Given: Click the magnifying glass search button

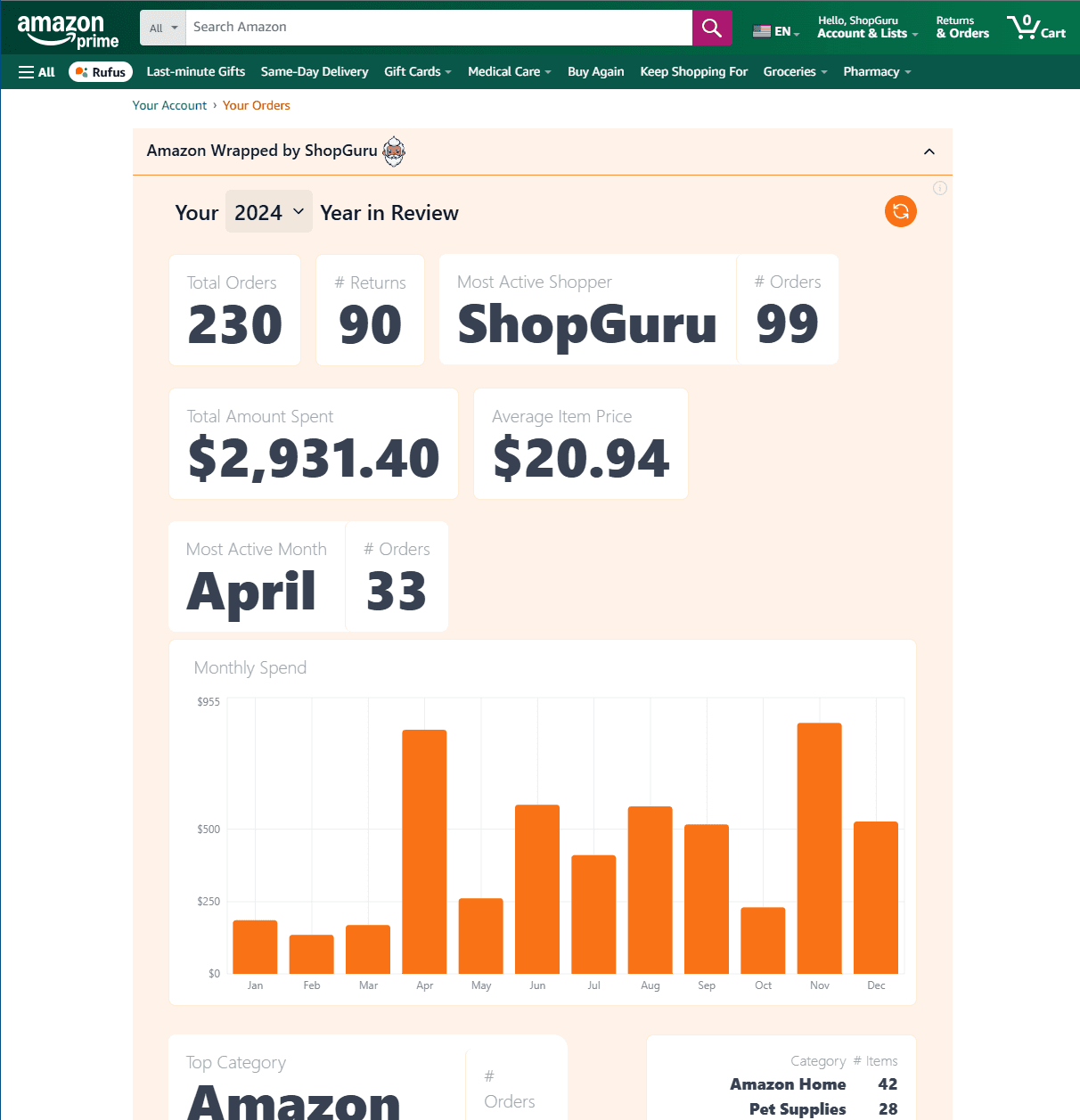Looking at the screenshot, I should pos(712,28).
